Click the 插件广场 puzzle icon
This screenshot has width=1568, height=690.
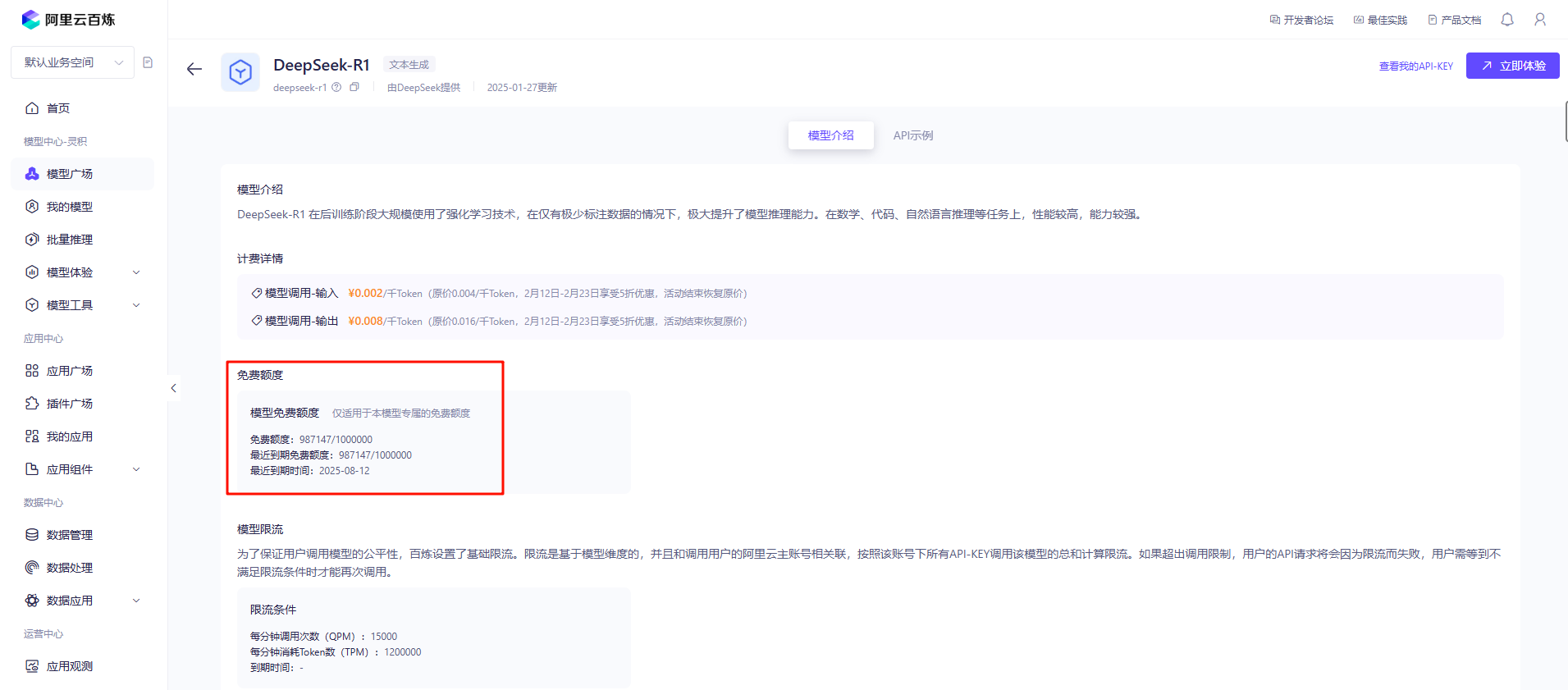pos(32,404)
